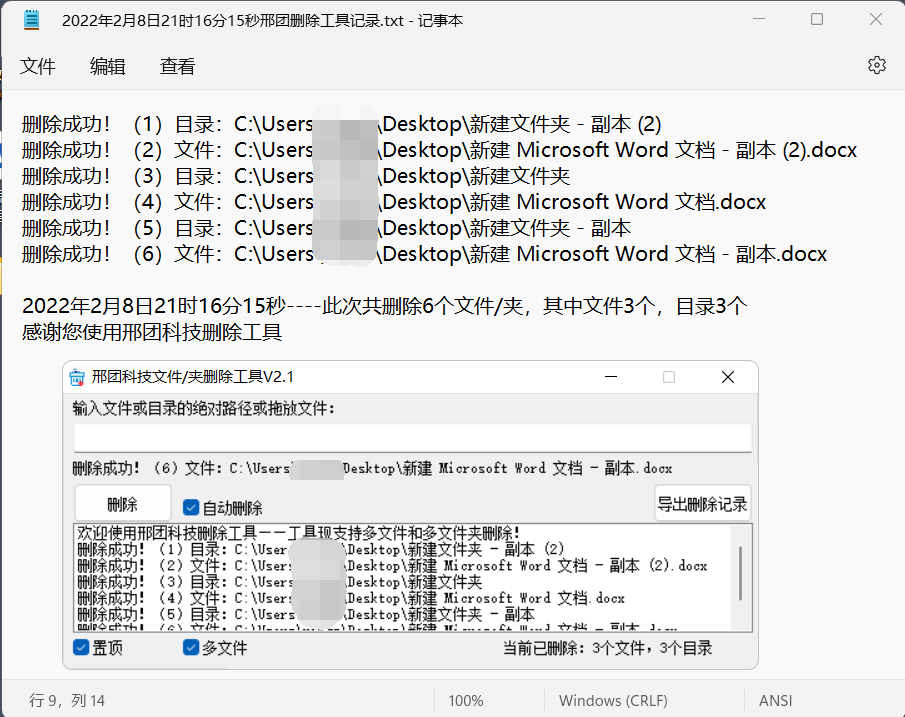Click Notepad line (1) 新建文件夹 - 副本 (2)
The width and height of the screenshot is (905, 717).
point(342,124)
